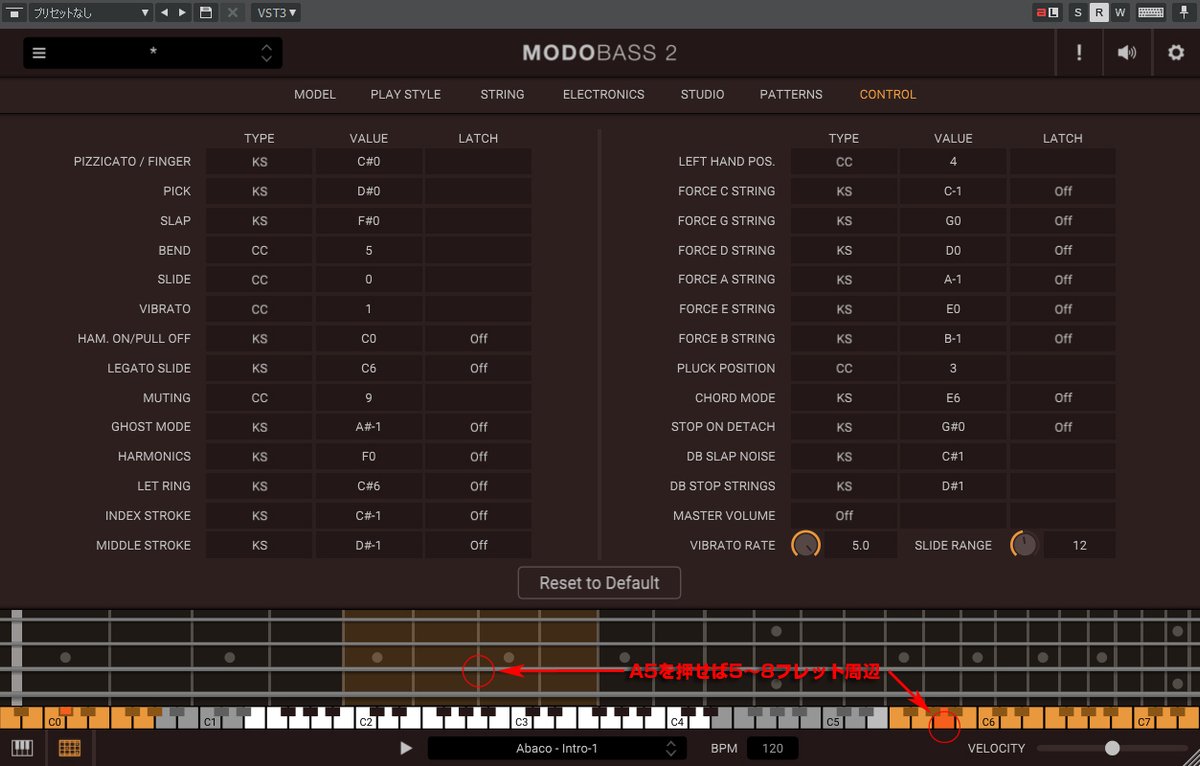Click the SLIDE RANGE value 12
This screenshot has height=766, width=1200.
(1080, 546)
